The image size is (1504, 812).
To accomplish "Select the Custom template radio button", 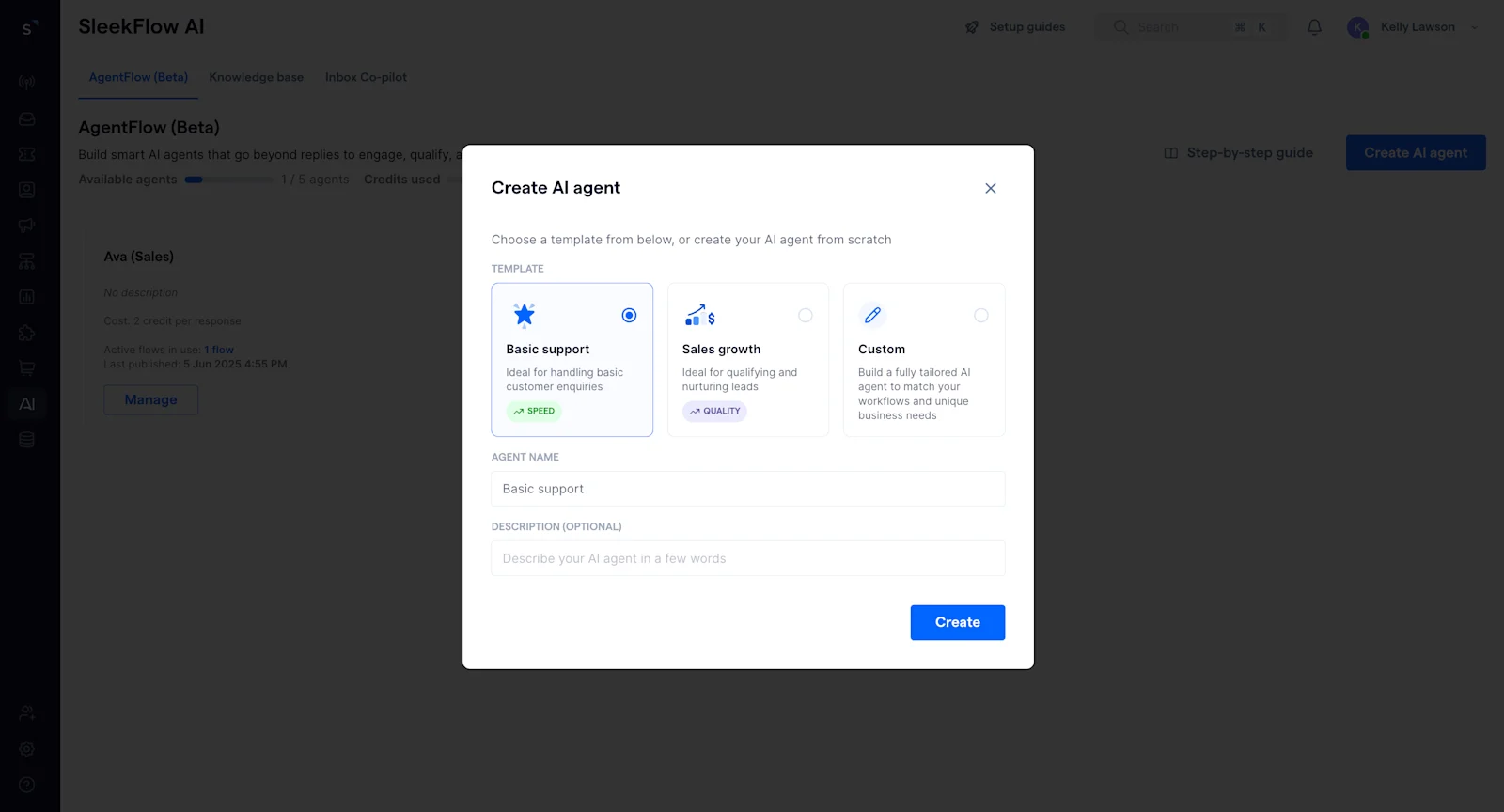I will tap(981, 316).
